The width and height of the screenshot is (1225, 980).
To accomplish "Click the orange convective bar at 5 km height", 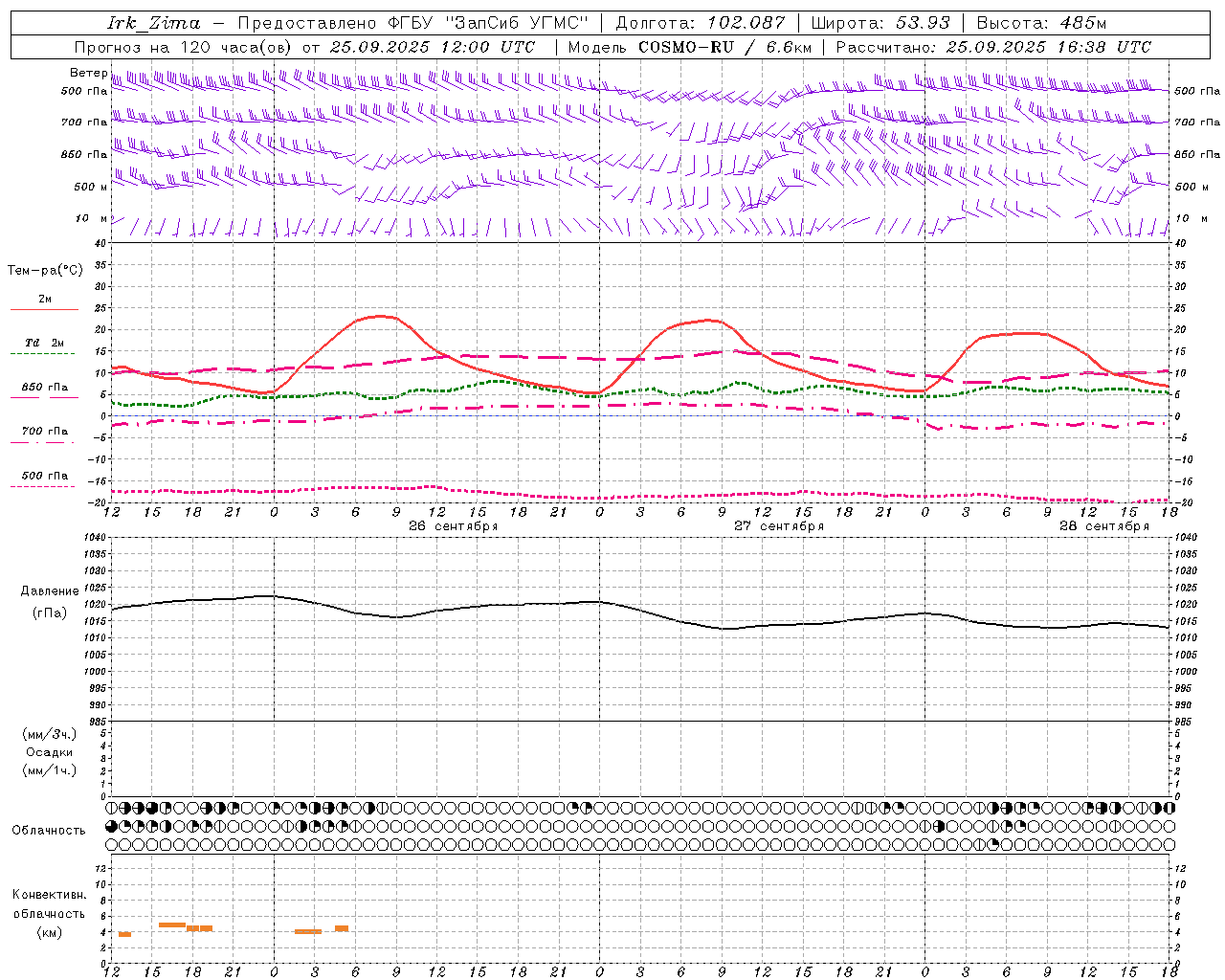I will click(x=171, y=924).
